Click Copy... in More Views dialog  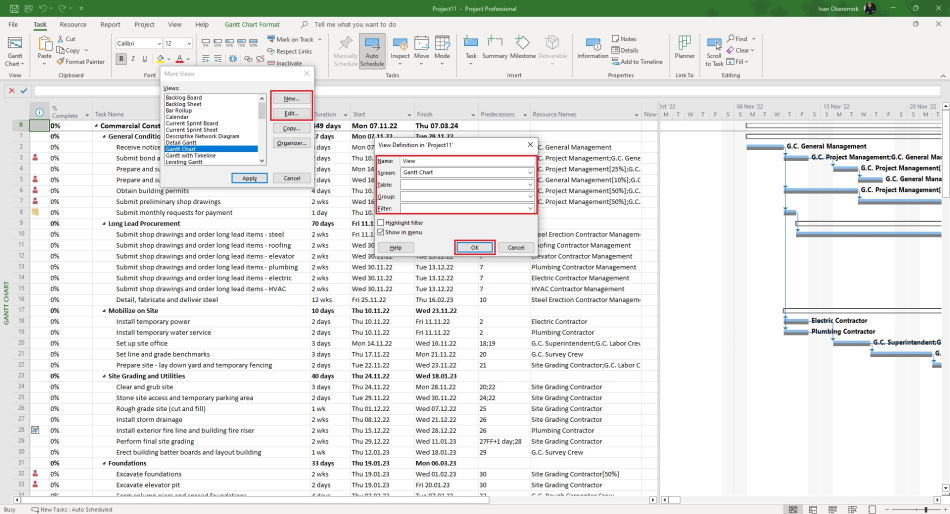coord(291,128)
